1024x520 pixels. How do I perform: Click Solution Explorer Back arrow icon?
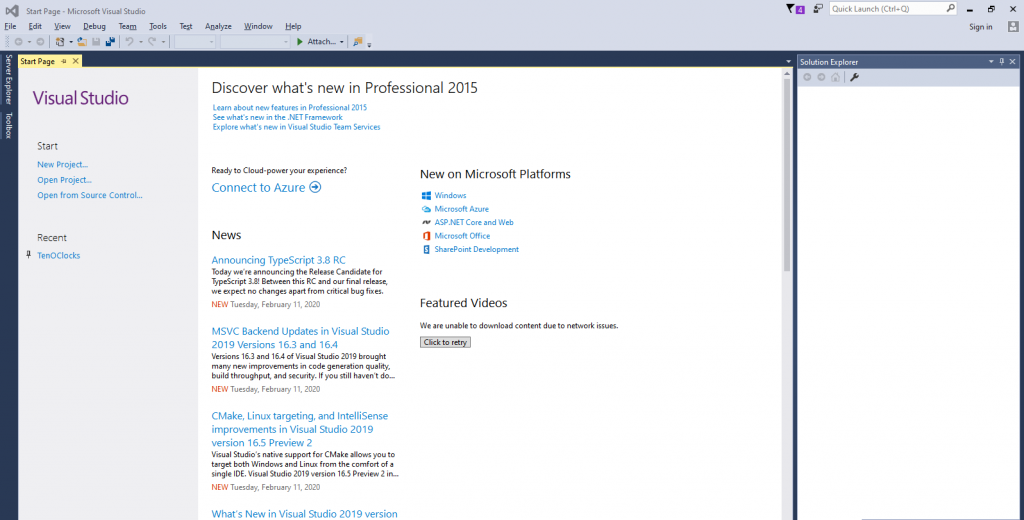[x=807, y=77]
